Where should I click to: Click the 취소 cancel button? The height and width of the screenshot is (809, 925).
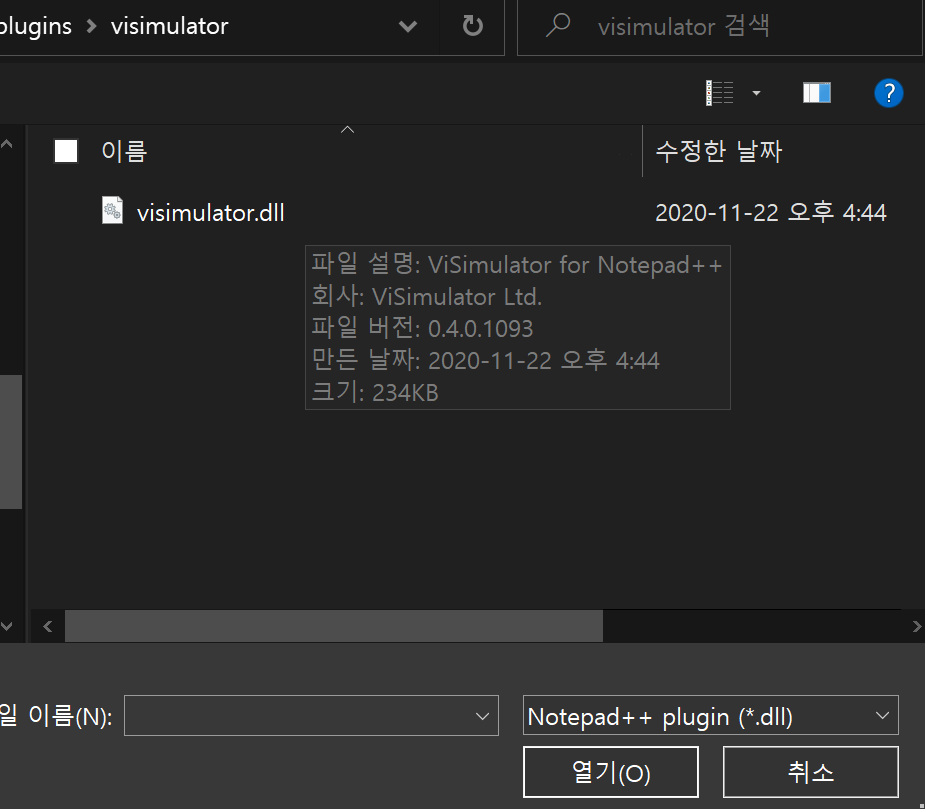tap(811, 772)
